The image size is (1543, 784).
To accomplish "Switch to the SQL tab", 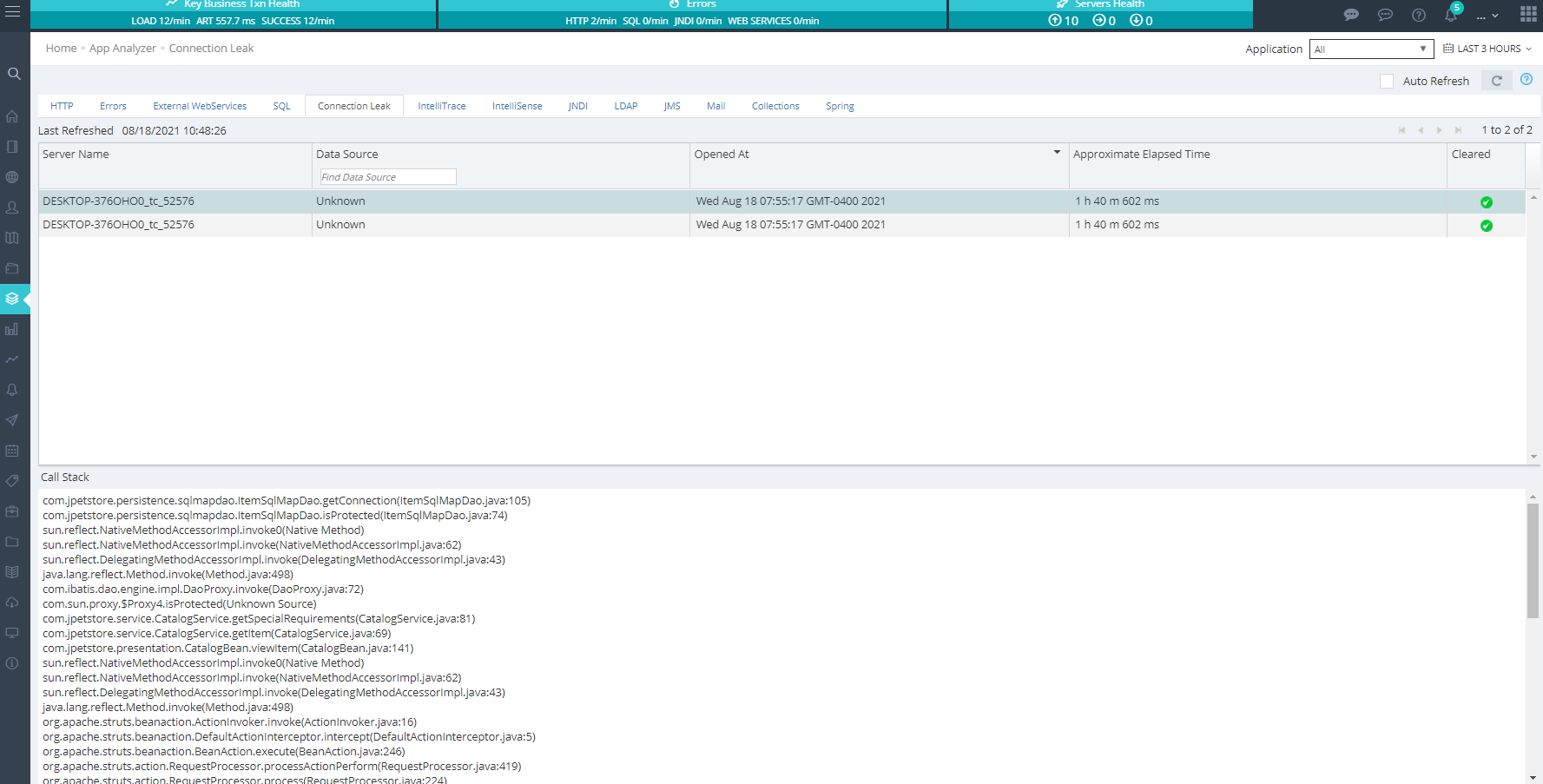I will pos(281,106).
